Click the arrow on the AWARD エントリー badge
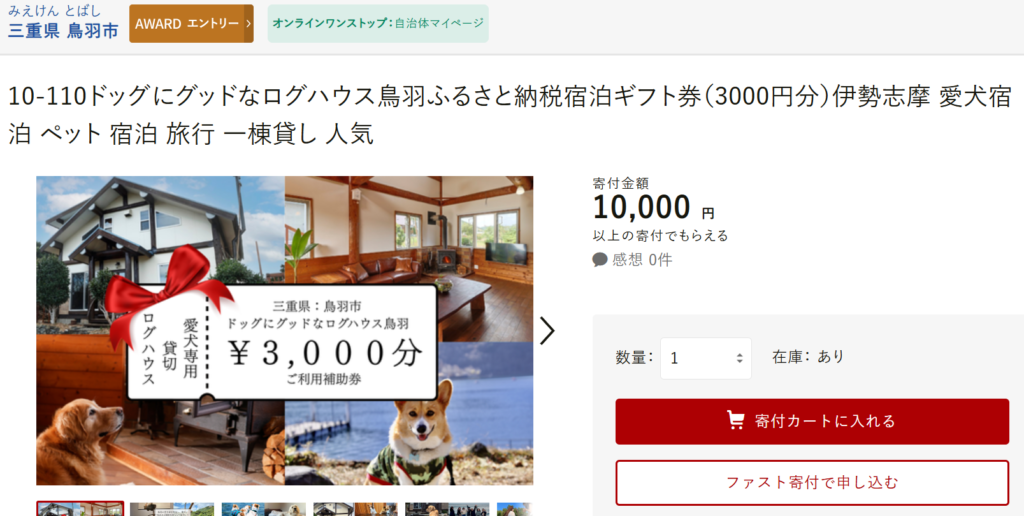This screenshot has height=516, width=1024. 249,24
